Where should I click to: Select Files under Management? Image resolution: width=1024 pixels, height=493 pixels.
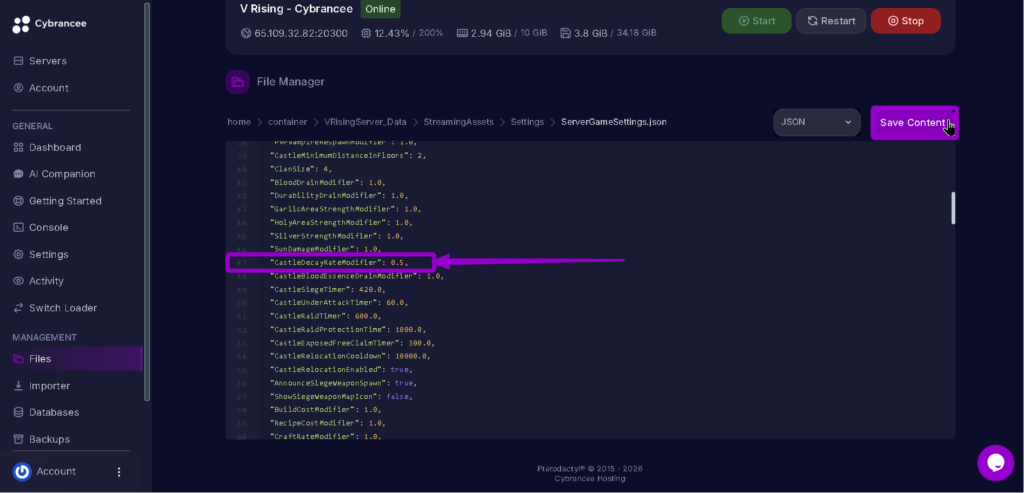click(x=71, y=358)
